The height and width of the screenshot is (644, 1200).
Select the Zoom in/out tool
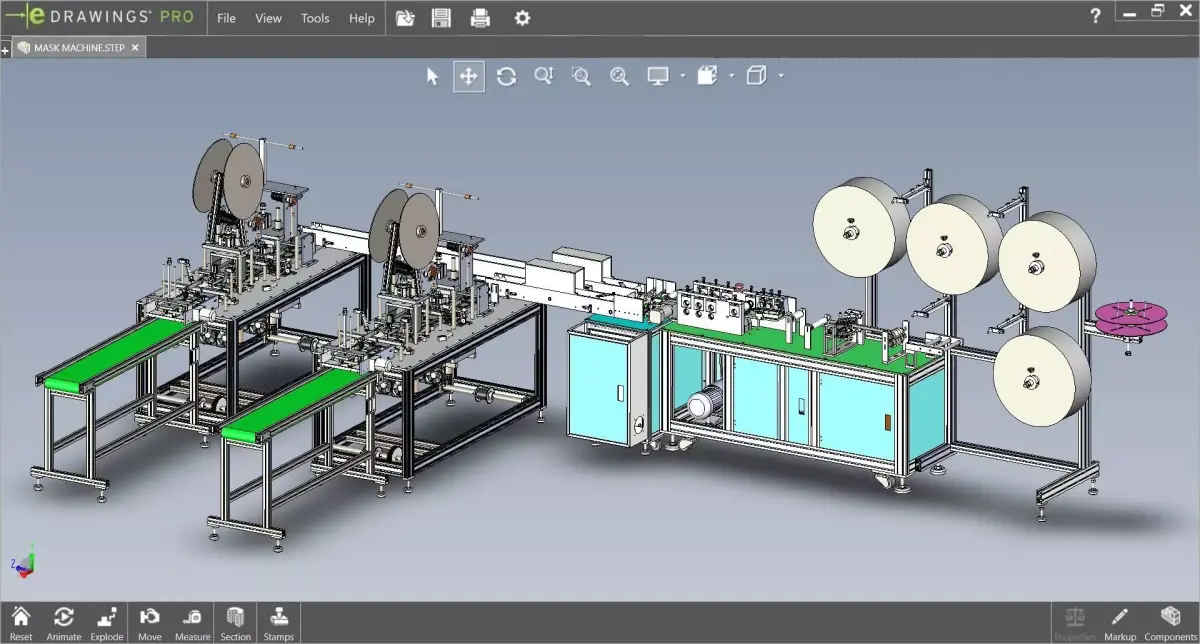click(x=543, y=76)
